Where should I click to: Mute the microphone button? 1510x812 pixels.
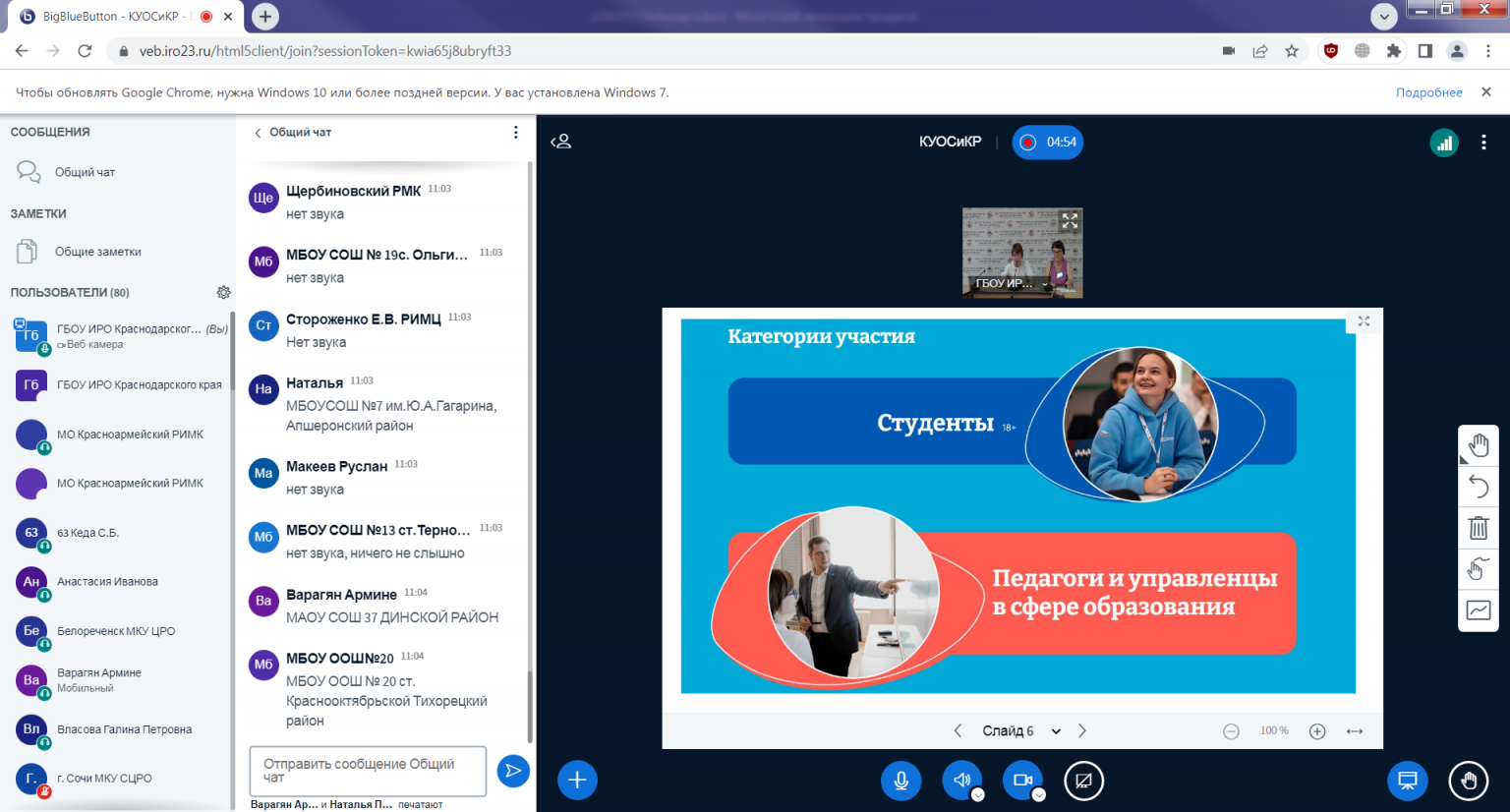900,781
